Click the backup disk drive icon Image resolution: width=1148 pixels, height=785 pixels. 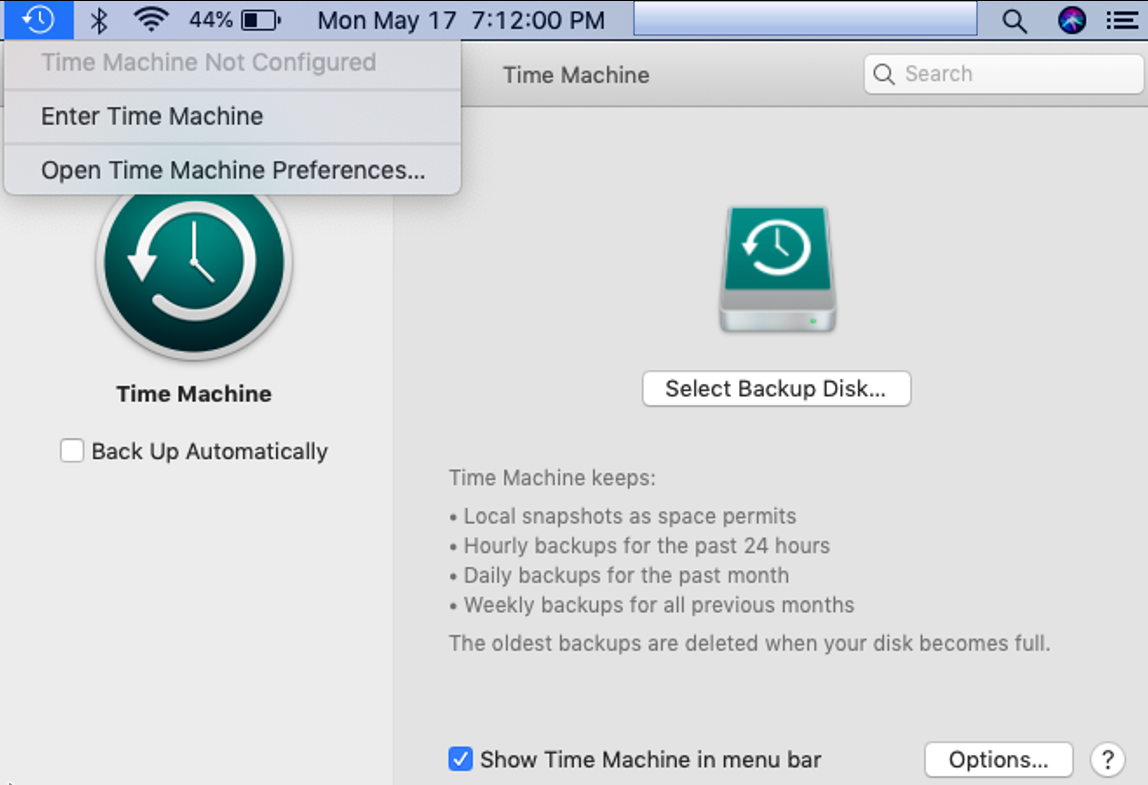(x=777, y=269)
